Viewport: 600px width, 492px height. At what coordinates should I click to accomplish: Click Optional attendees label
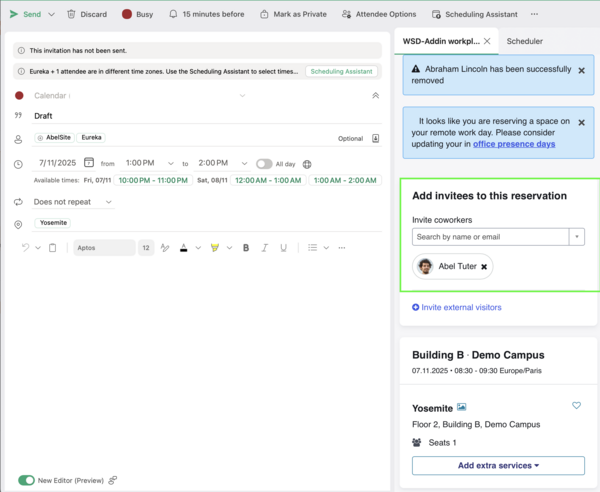pyautogui.click(x=350, y=138)
